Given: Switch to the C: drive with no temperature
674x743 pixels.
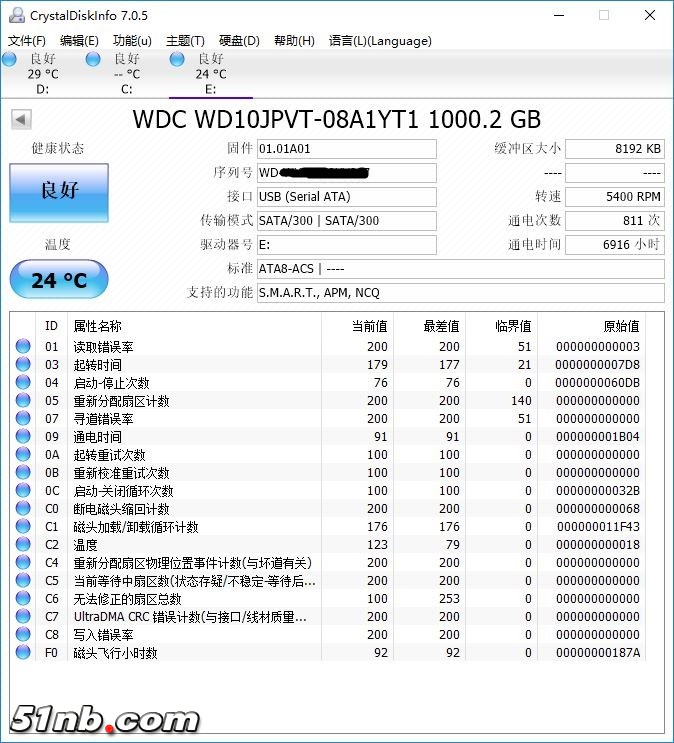Looking at the screenshot, I should tap(127, 74).
